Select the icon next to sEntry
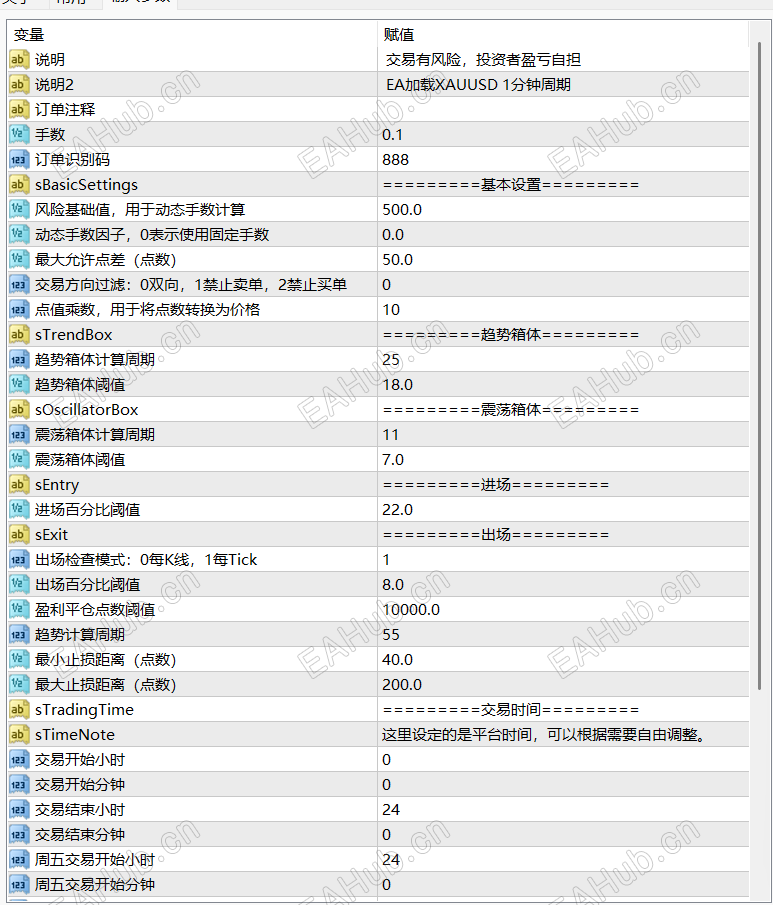Screen dimensions: 773x905 [18, 485]
